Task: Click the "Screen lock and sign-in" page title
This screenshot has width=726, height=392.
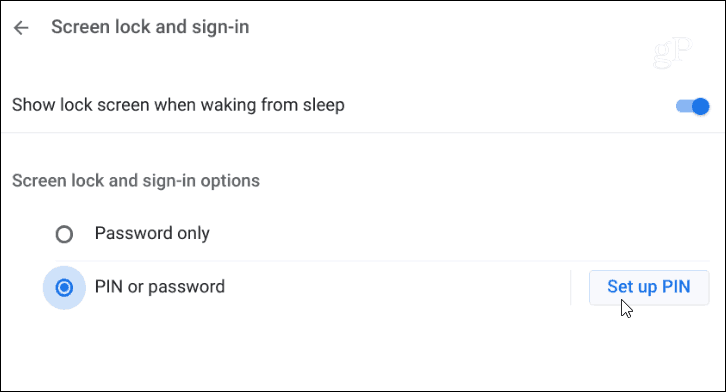Action: 150,27
